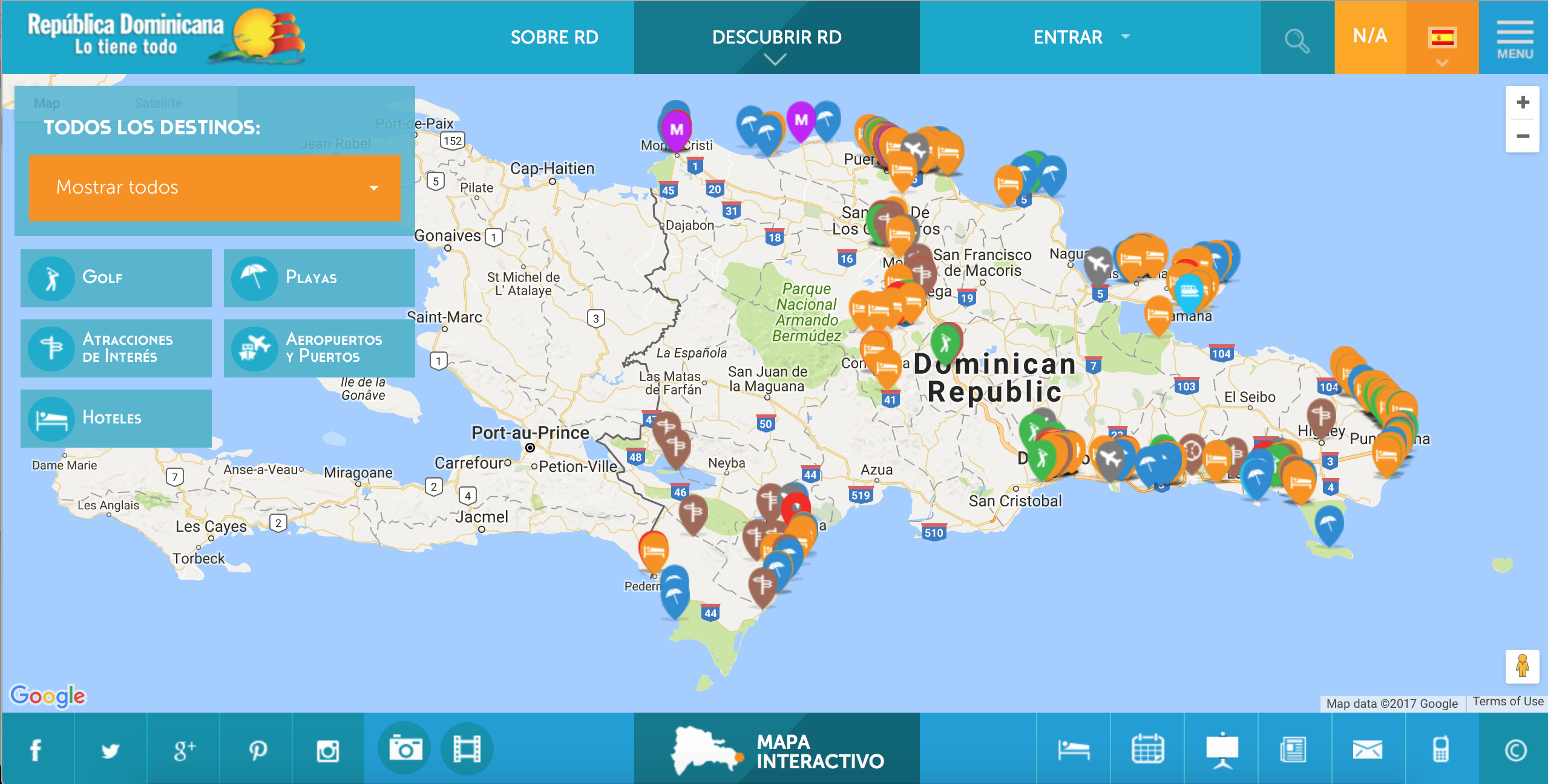Click the Parque Nacional Armando Bermúdez label

pyautogui.click(x=807, y=312)
